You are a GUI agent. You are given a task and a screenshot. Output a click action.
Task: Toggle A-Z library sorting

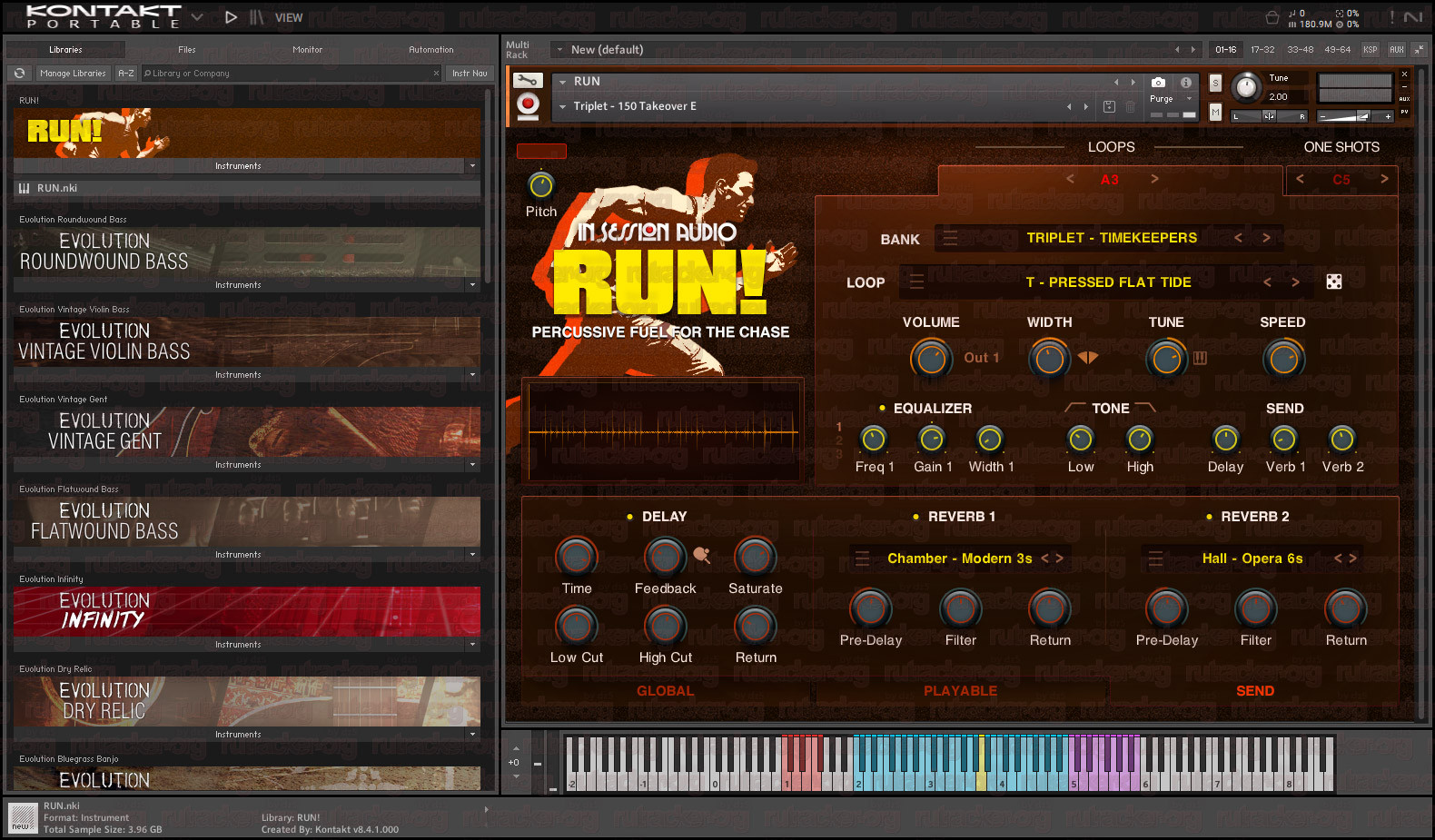126,73
